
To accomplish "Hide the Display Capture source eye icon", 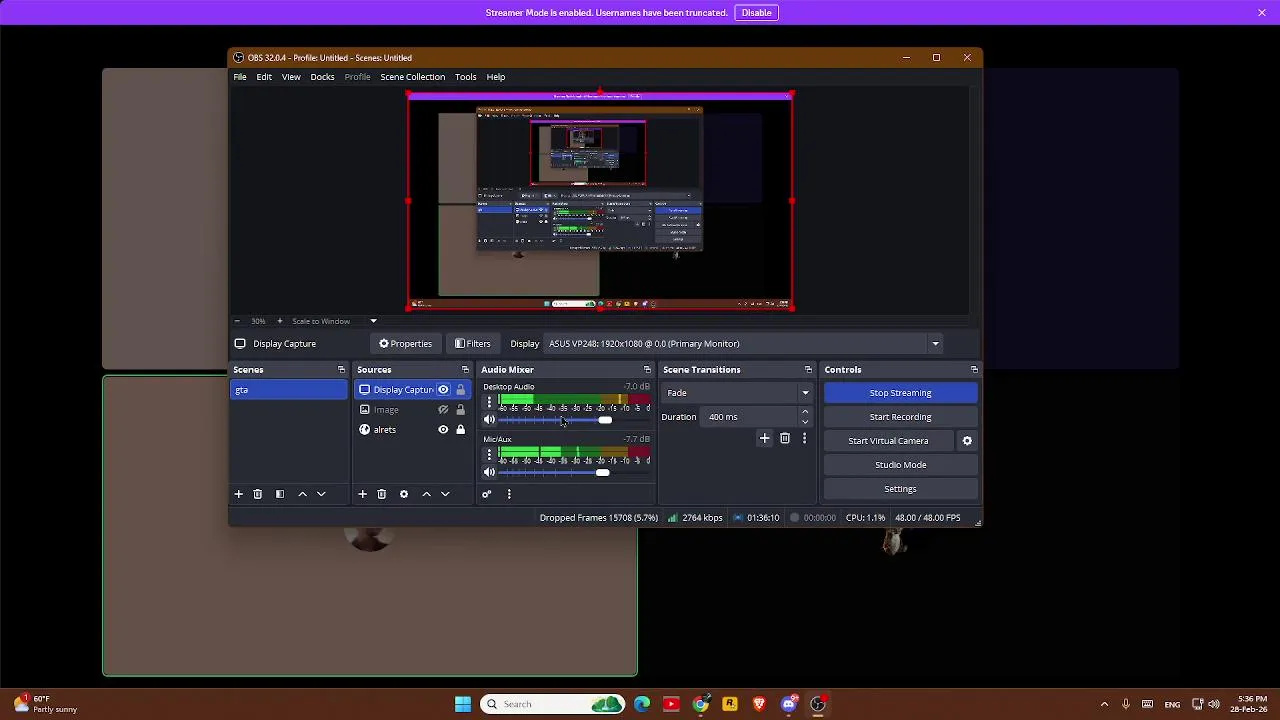I will [x=443, y=390].
